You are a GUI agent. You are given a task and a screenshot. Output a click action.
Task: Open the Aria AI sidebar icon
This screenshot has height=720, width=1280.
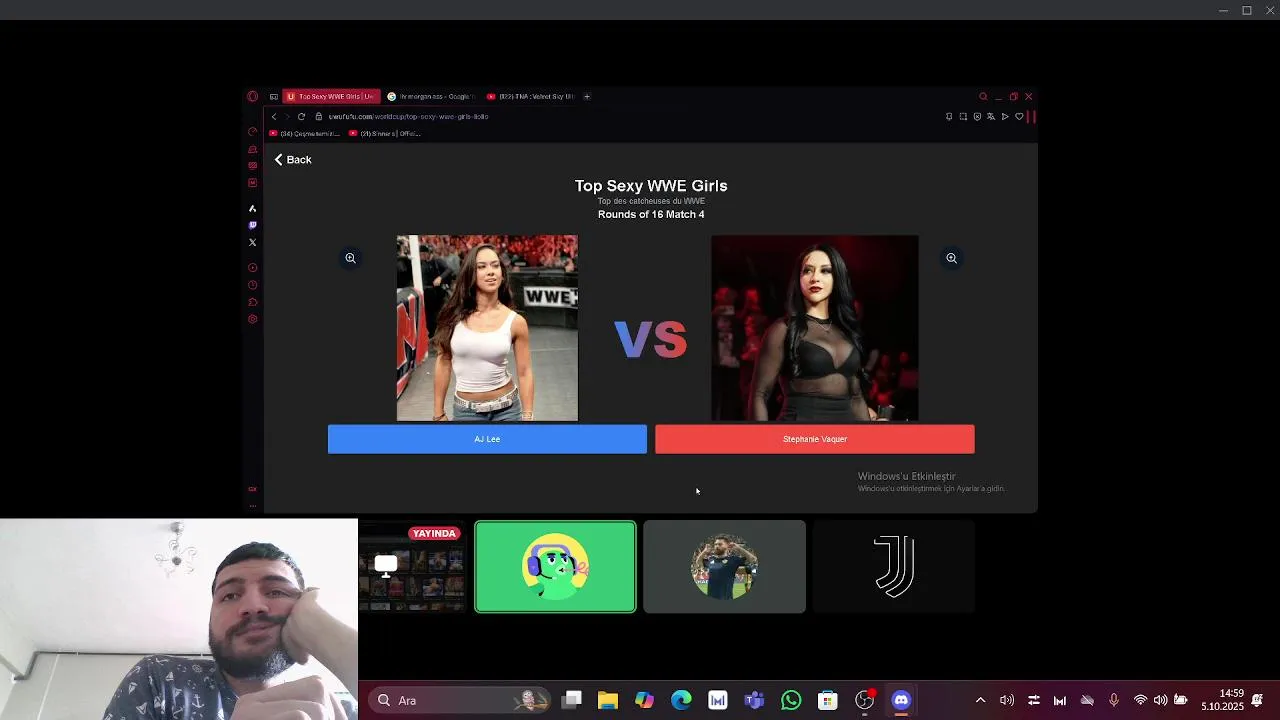tap(252, 208)
